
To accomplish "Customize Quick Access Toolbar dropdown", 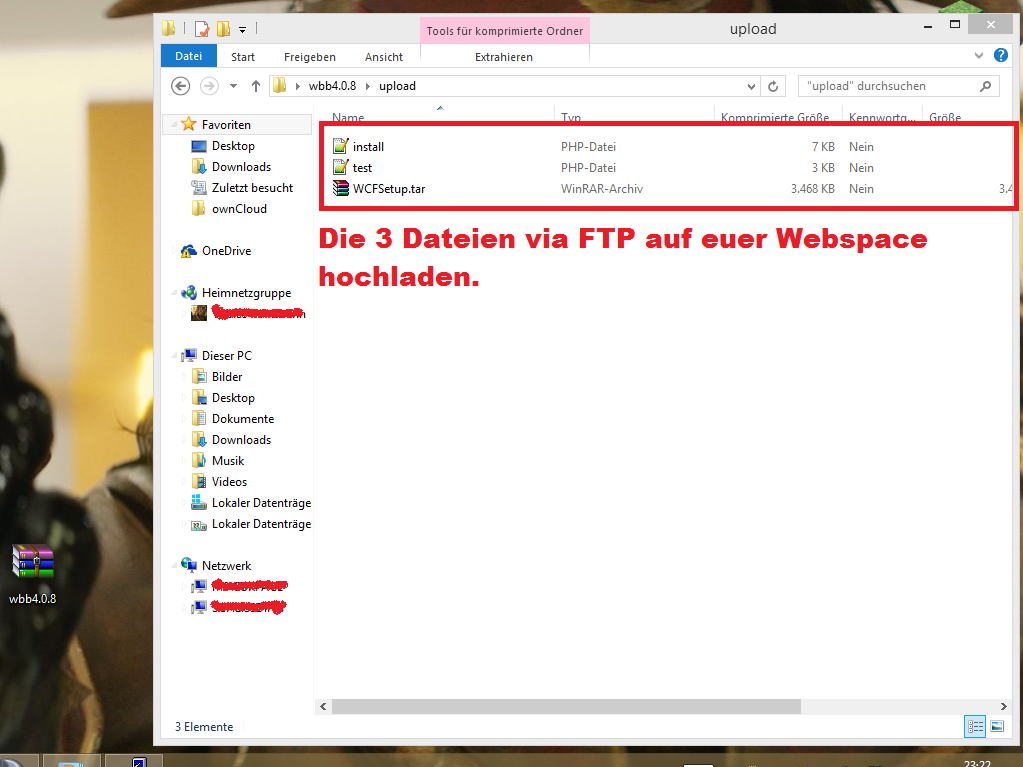I will pyautogui.click(x=242, y=30).
